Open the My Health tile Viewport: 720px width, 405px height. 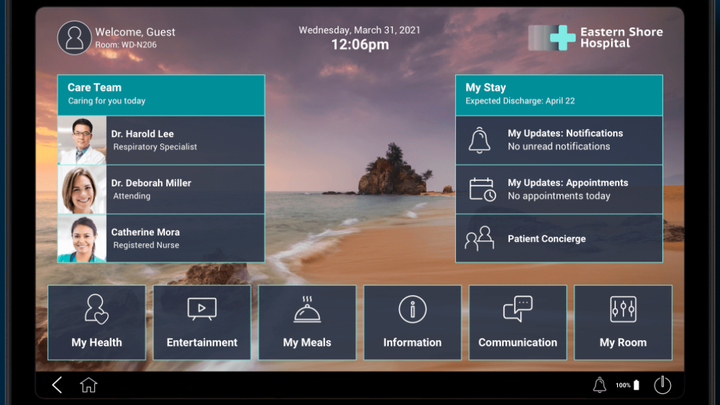point(97,322)
